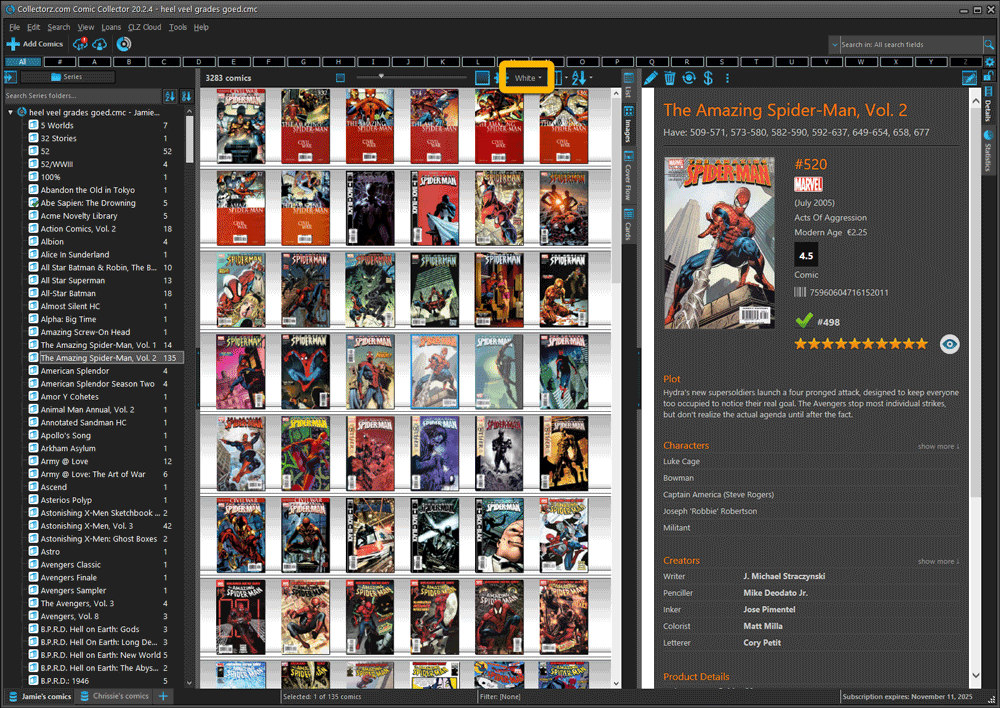Filter comics by letter S
Image resolution: width=1000 pixels, height=708 pixels.
point(721,62)
